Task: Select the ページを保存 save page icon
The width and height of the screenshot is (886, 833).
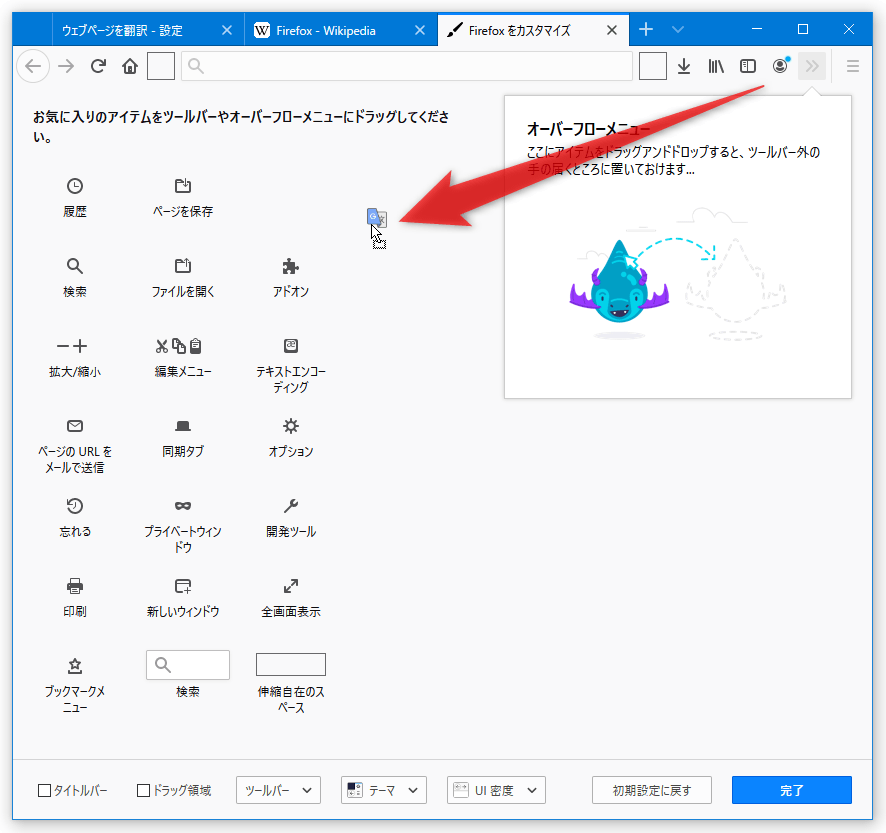Action: click(x=183, y=186)
